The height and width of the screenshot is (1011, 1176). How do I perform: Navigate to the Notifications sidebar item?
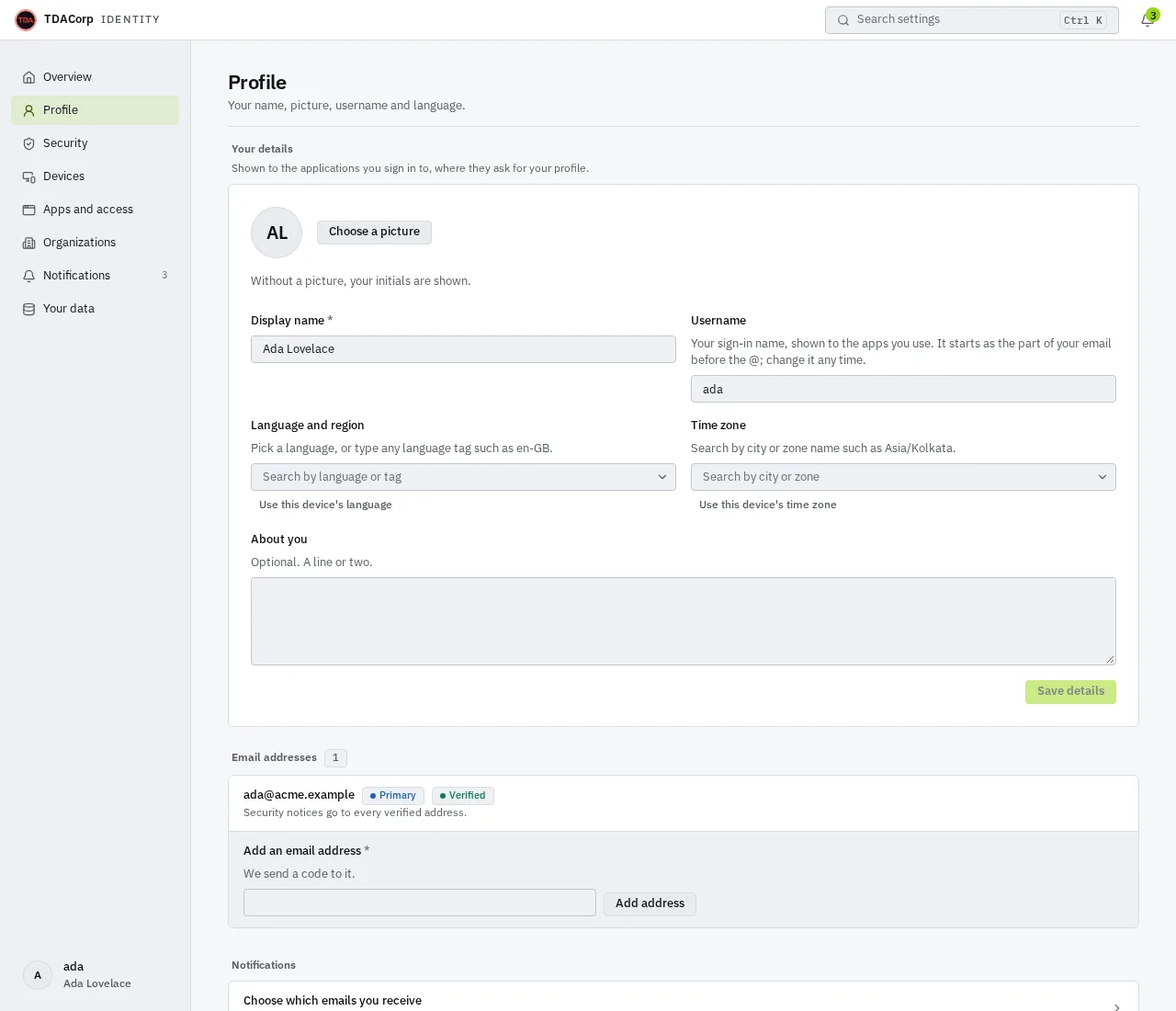pos(95,276)
